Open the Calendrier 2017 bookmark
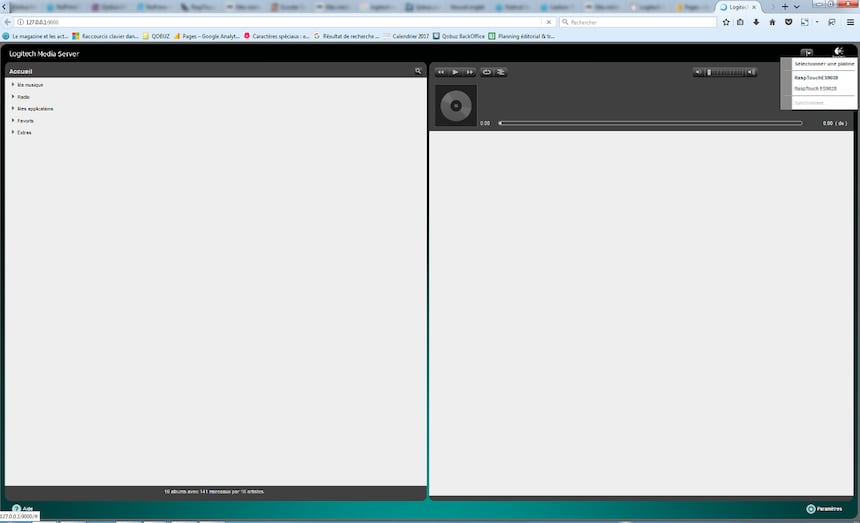 tap(406, 36)
